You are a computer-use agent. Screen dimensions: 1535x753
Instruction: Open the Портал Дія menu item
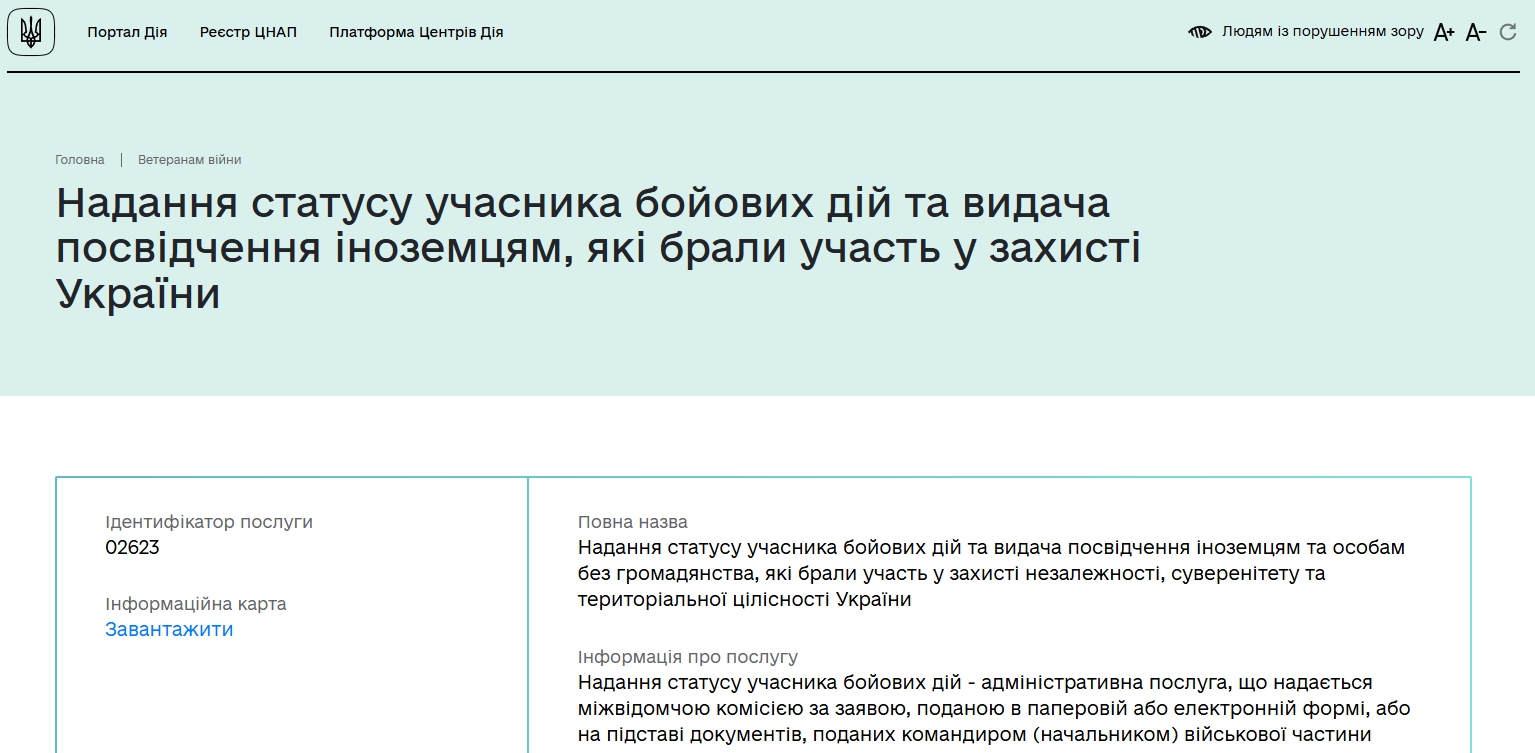127,31
